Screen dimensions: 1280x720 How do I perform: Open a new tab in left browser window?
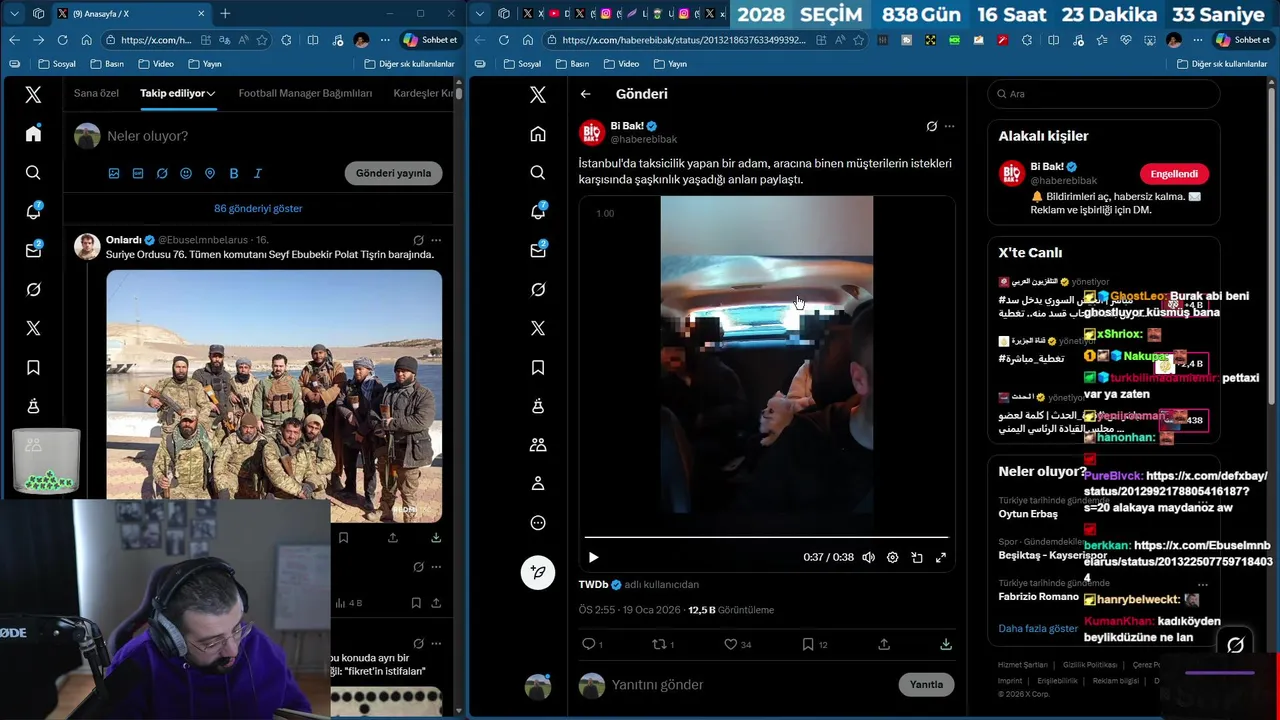[x=225, y=14]
